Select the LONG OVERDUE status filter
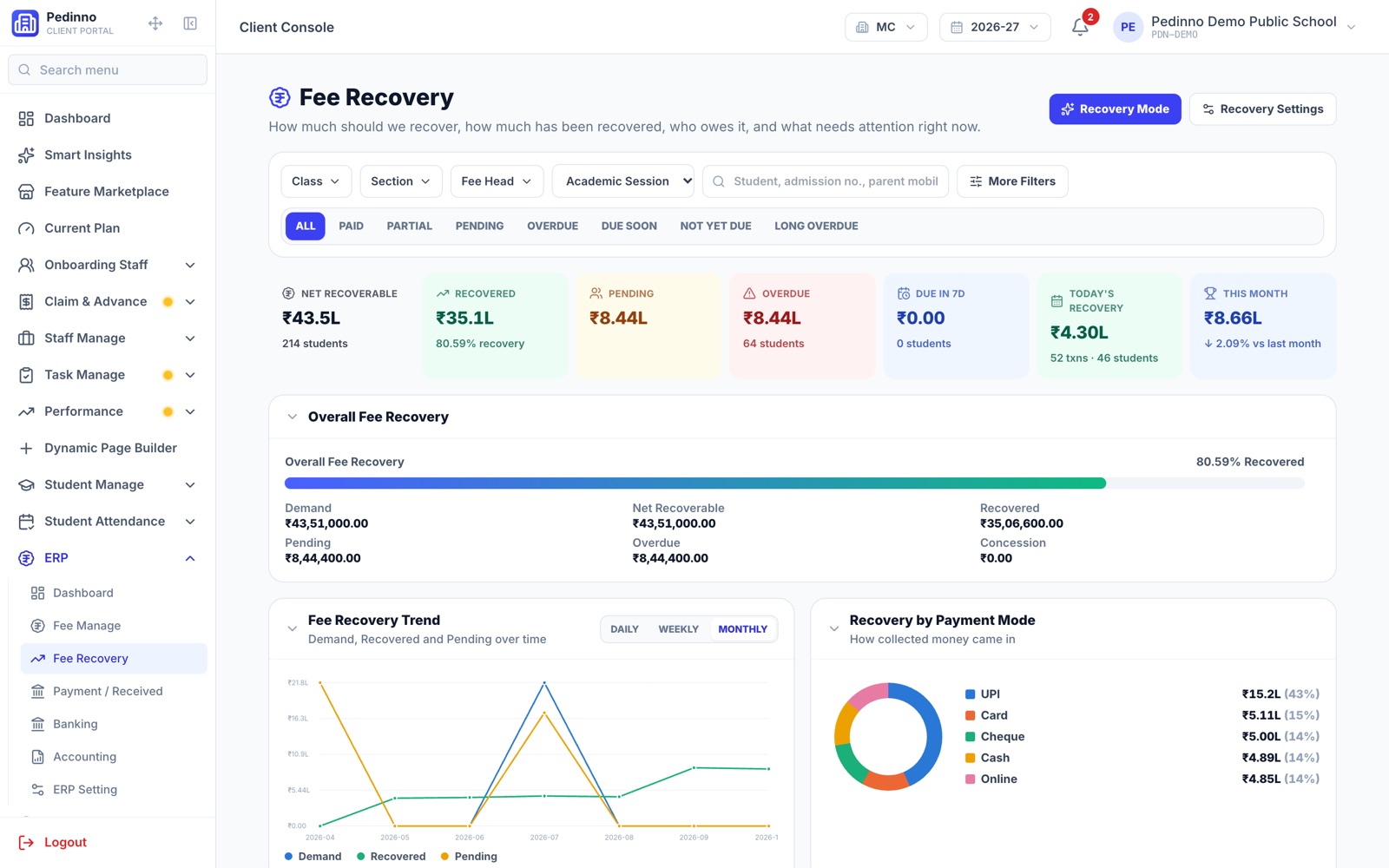This screenshot has height=868, width=1389. (x=816, y=226)
